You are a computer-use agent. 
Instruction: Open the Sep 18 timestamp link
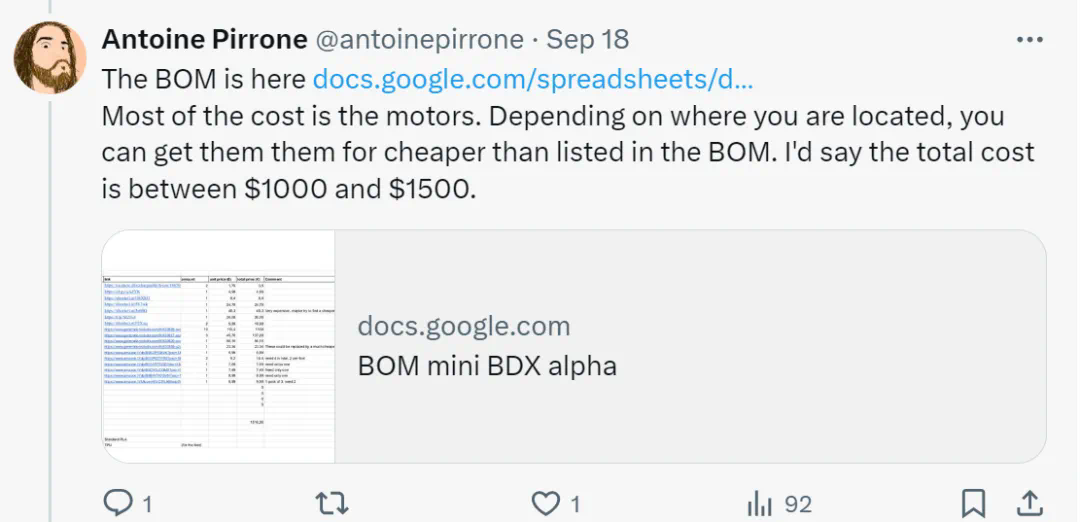pyautogui.click(x=588, y=40)
